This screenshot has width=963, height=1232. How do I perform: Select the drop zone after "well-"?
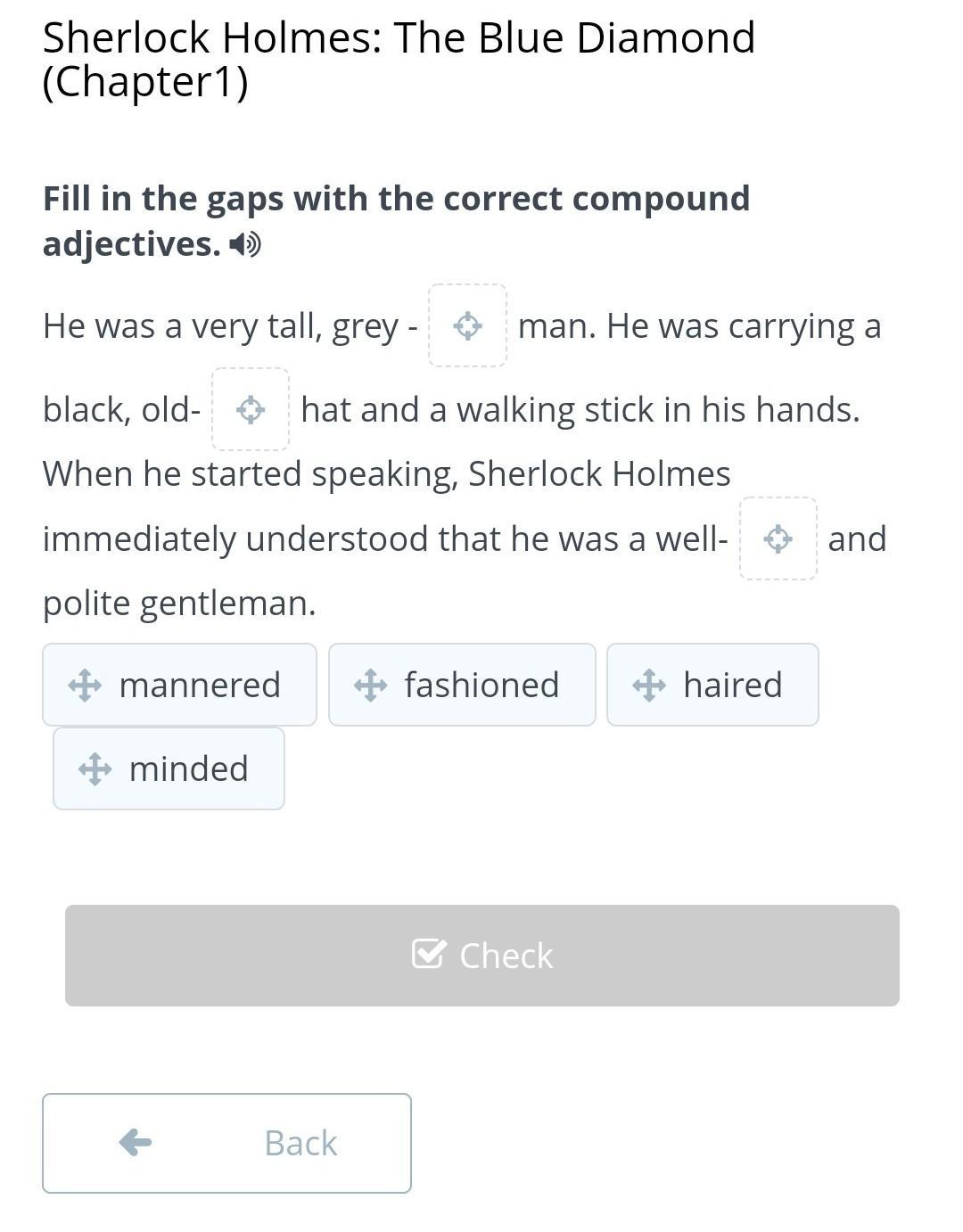[x=778, y=538]
